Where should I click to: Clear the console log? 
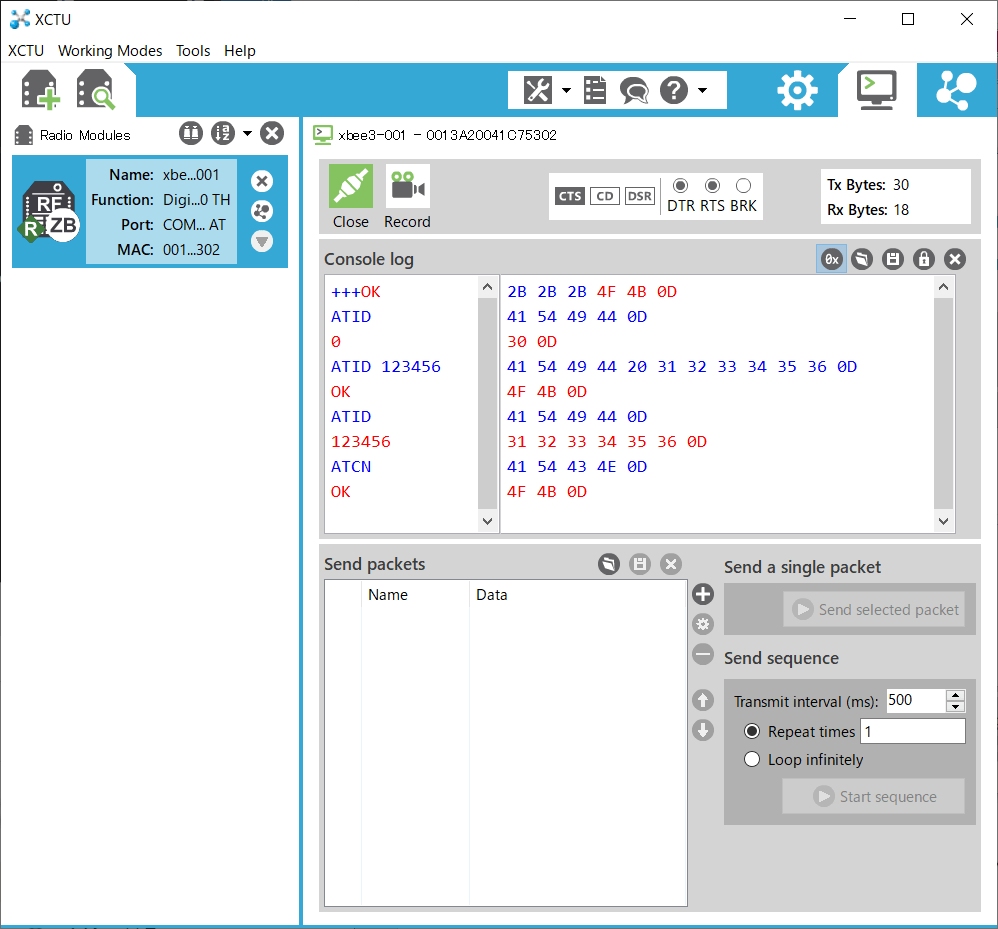click(955, 259)
